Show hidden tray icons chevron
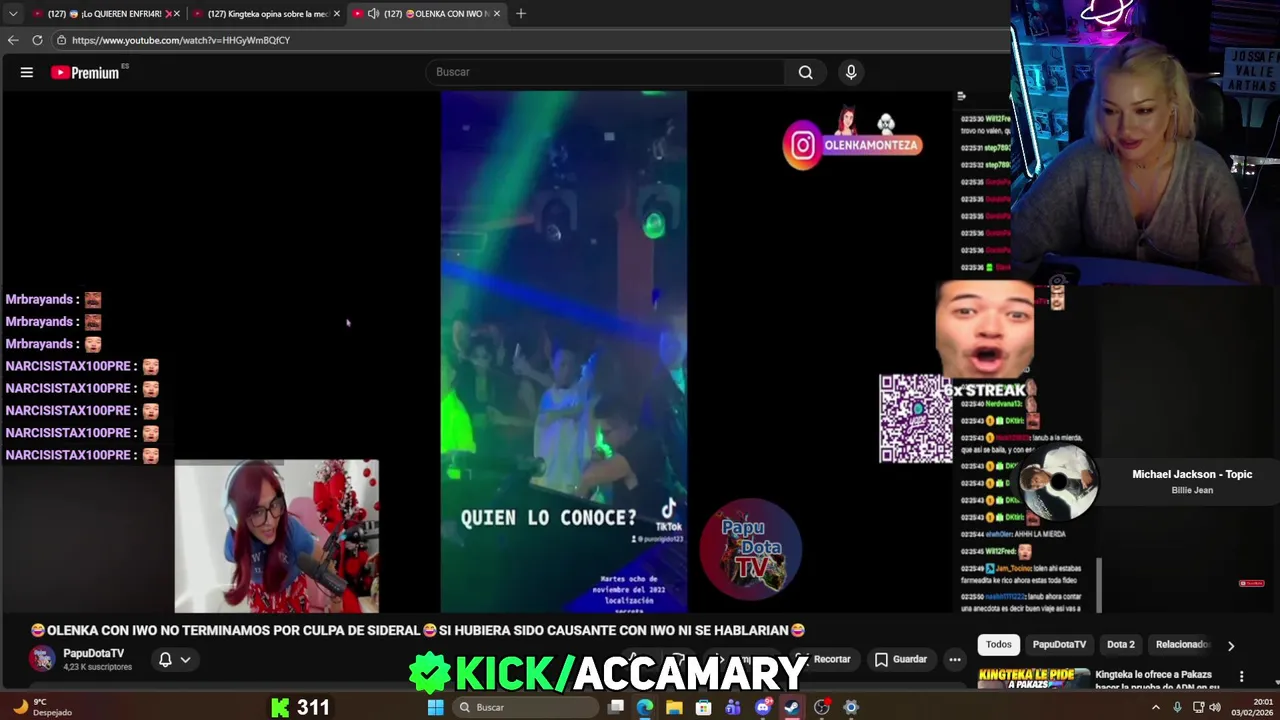 [x=1156, y=707]
